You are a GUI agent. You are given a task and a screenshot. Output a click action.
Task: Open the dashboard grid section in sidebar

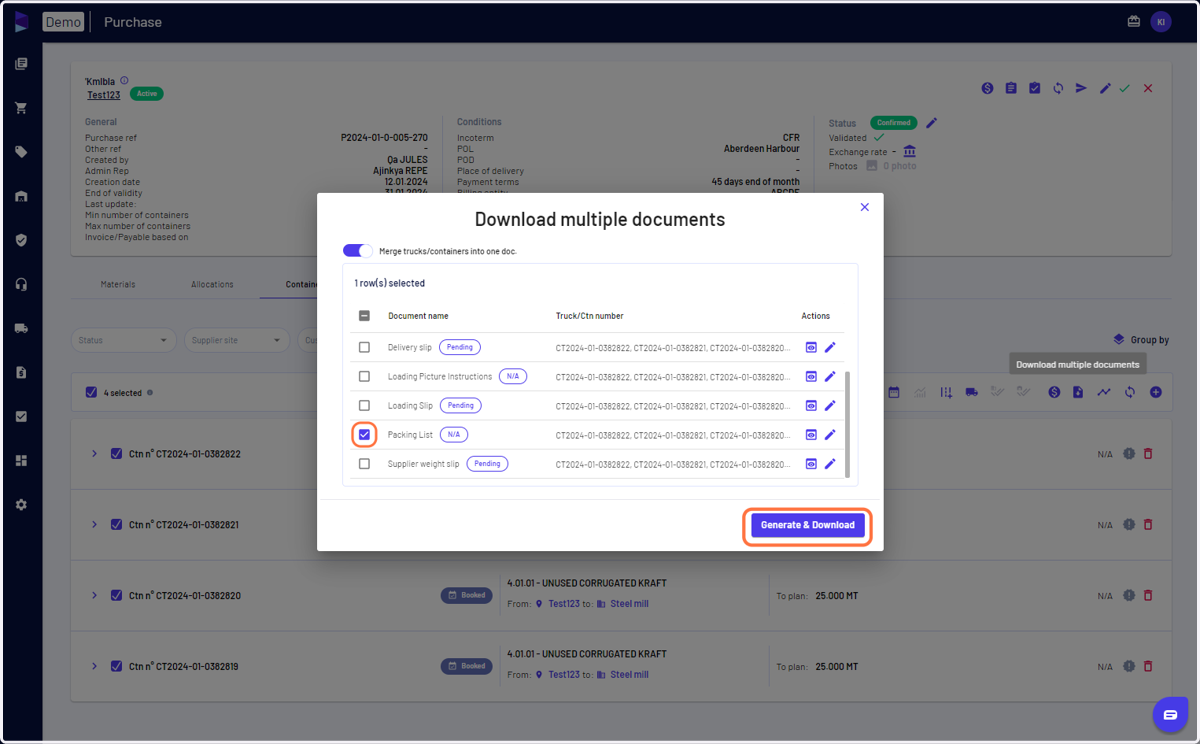[x=21, y=460]
